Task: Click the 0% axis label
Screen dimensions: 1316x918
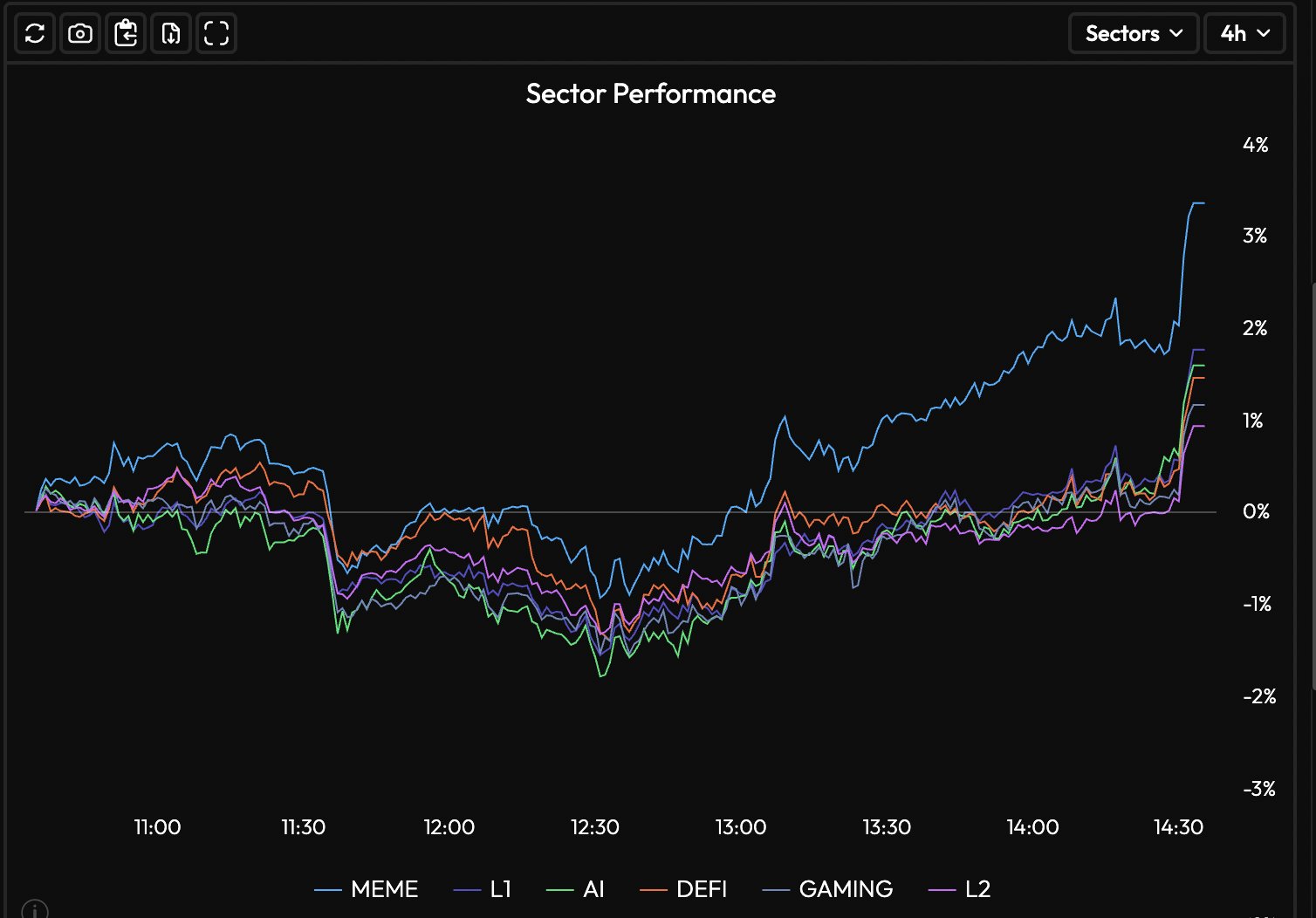Action: click(x=1256, y=511)
